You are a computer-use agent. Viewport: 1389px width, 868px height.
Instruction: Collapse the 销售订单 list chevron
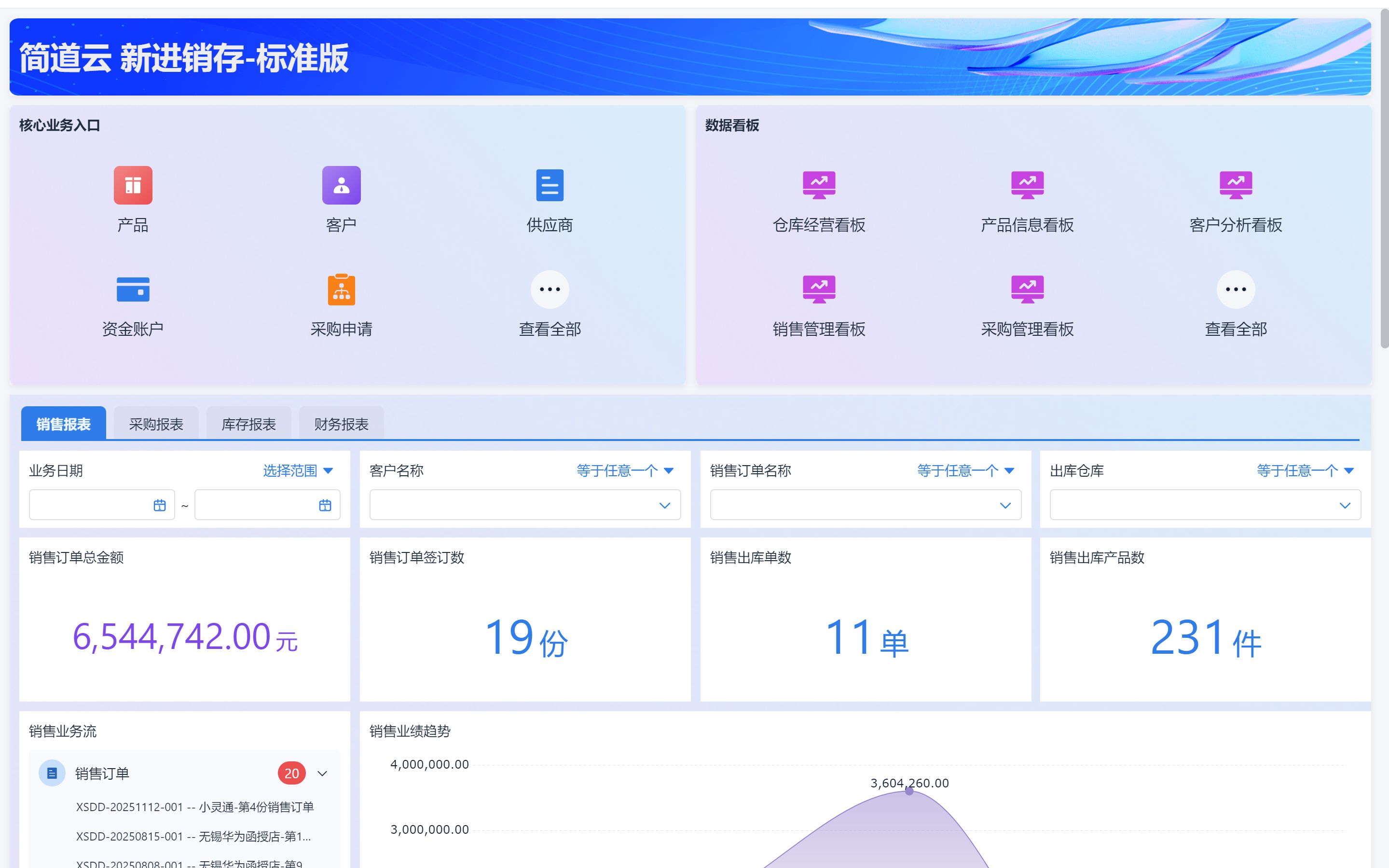[323, 773]
